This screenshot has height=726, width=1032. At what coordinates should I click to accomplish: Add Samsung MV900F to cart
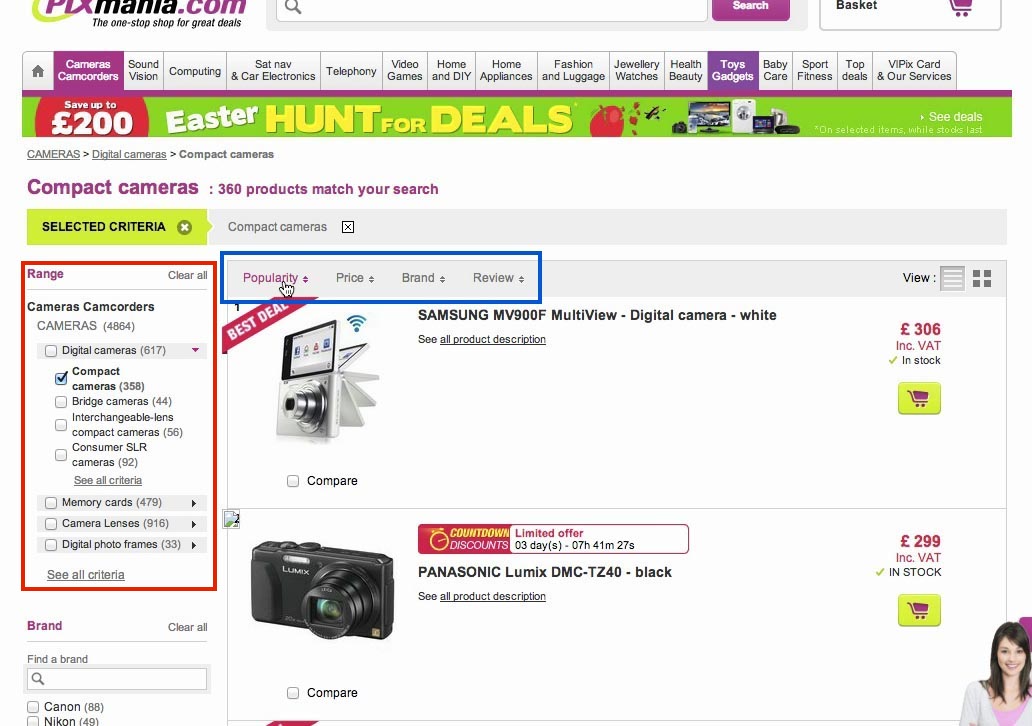(919, 398)
